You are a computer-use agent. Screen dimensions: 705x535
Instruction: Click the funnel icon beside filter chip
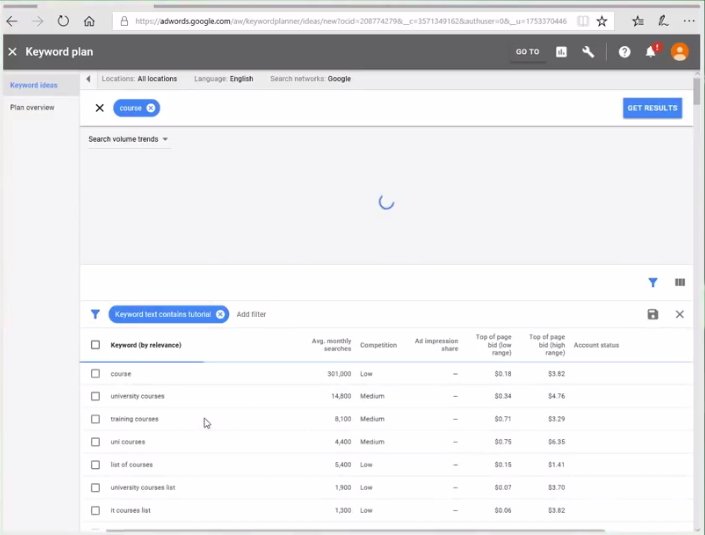(x=95, y=314)
